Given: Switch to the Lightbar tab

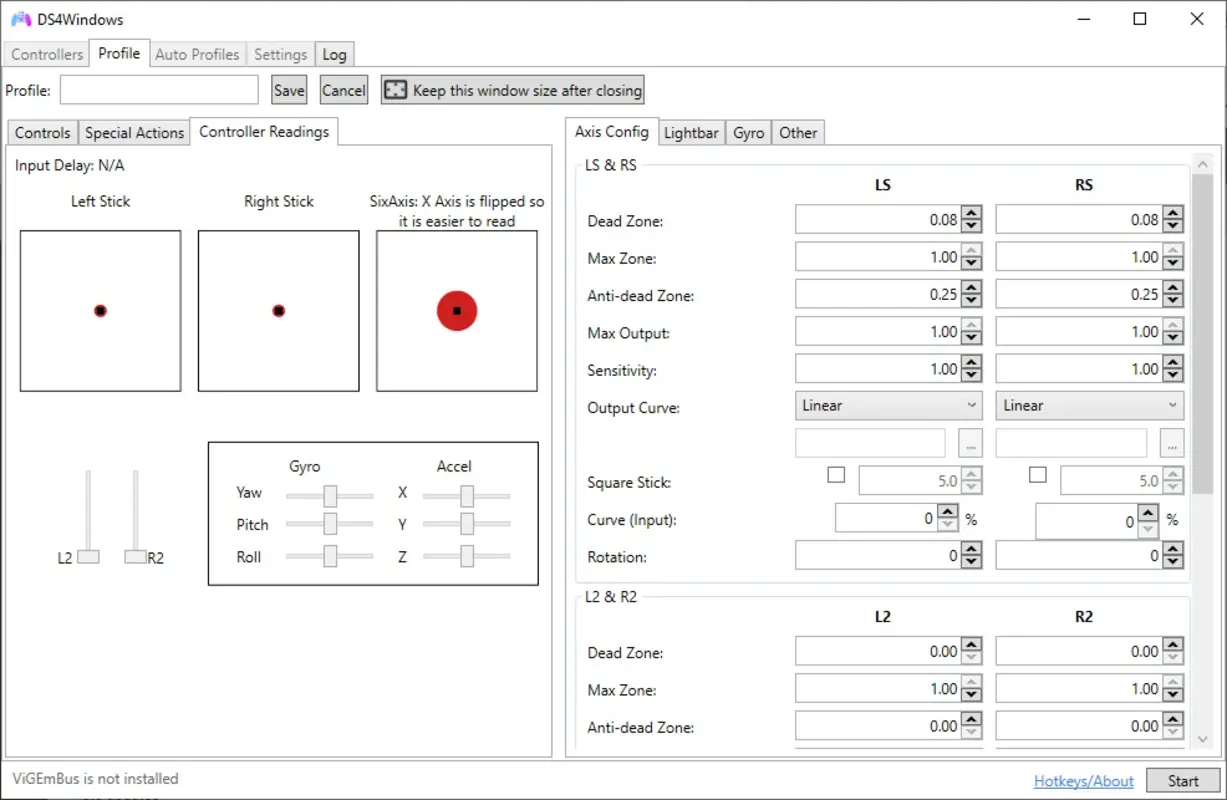Looking at the screenshot, I should pos(691,131).
